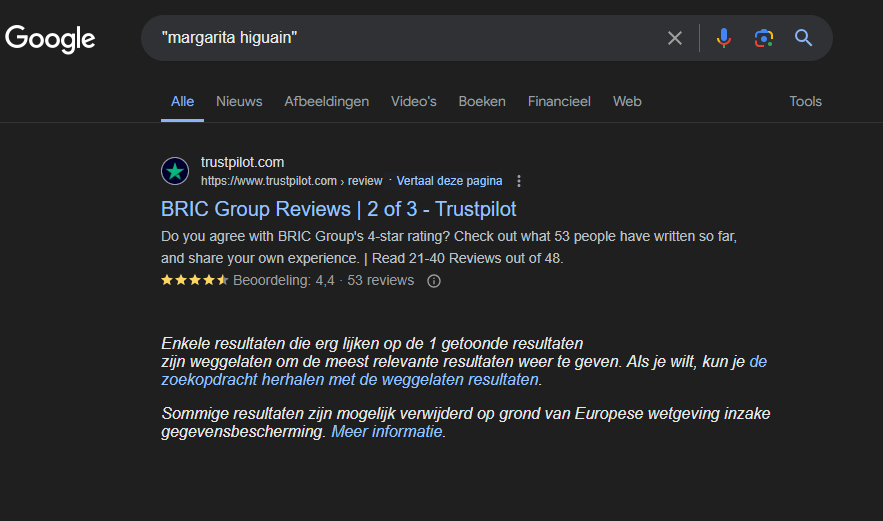This screenshot has height=521, width=883.
Task: Click the magnifying glass search button
Action: pyautogui.click(x=804, y=38)
